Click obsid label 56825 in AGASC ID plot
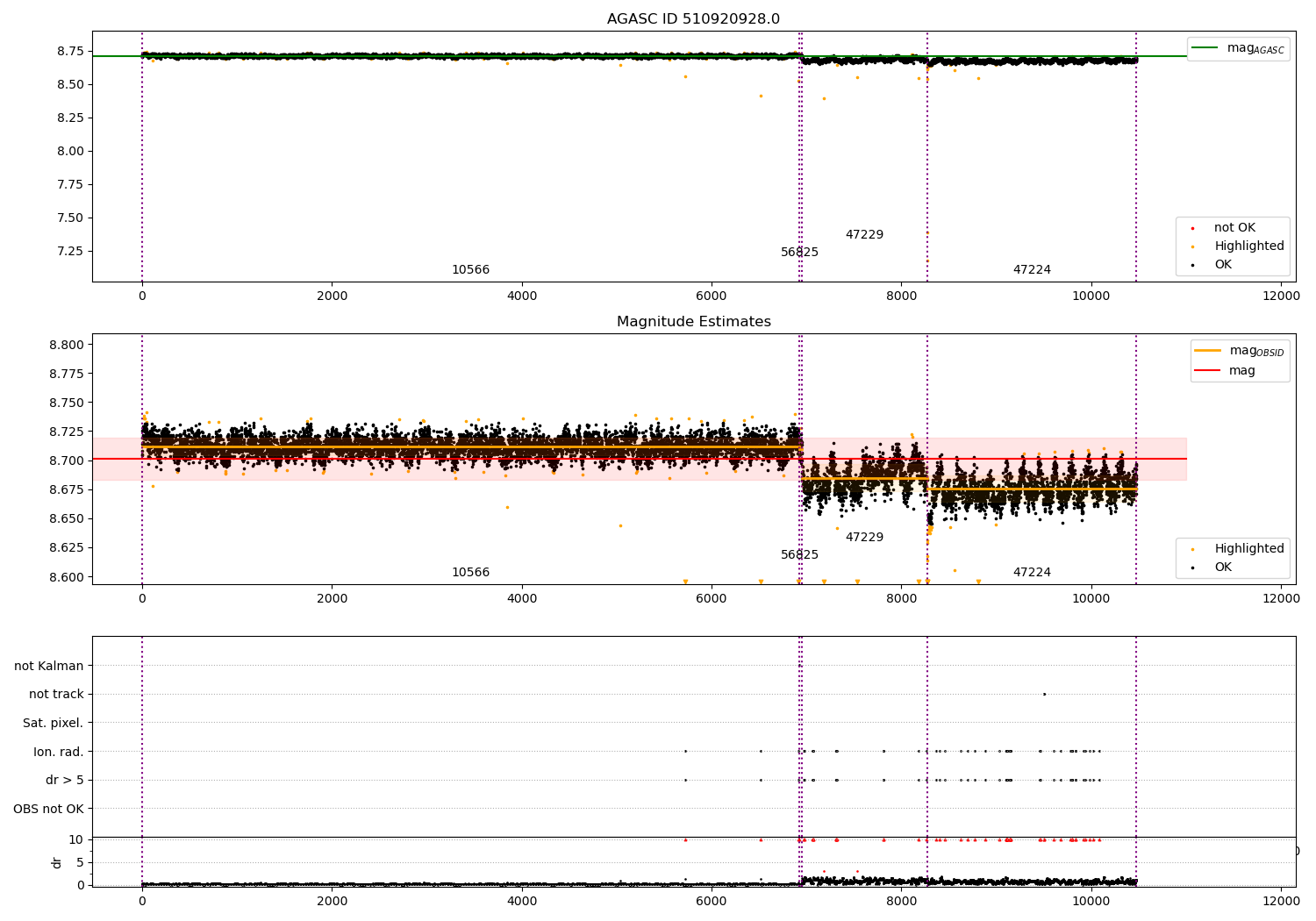This screenshot has width=1316, height=921. (x=799, y=253)
